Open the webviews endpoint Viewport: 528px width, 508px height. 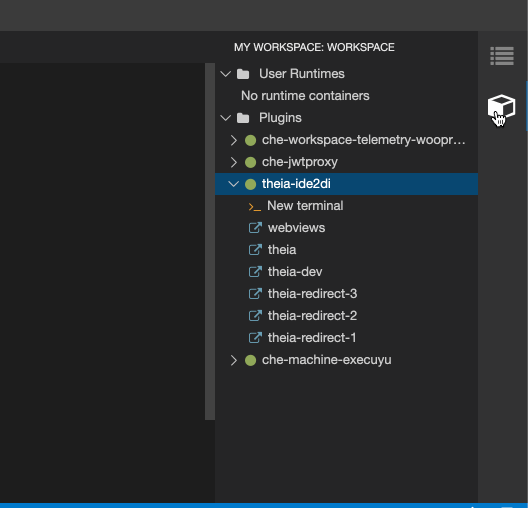[x=296, y=228]
